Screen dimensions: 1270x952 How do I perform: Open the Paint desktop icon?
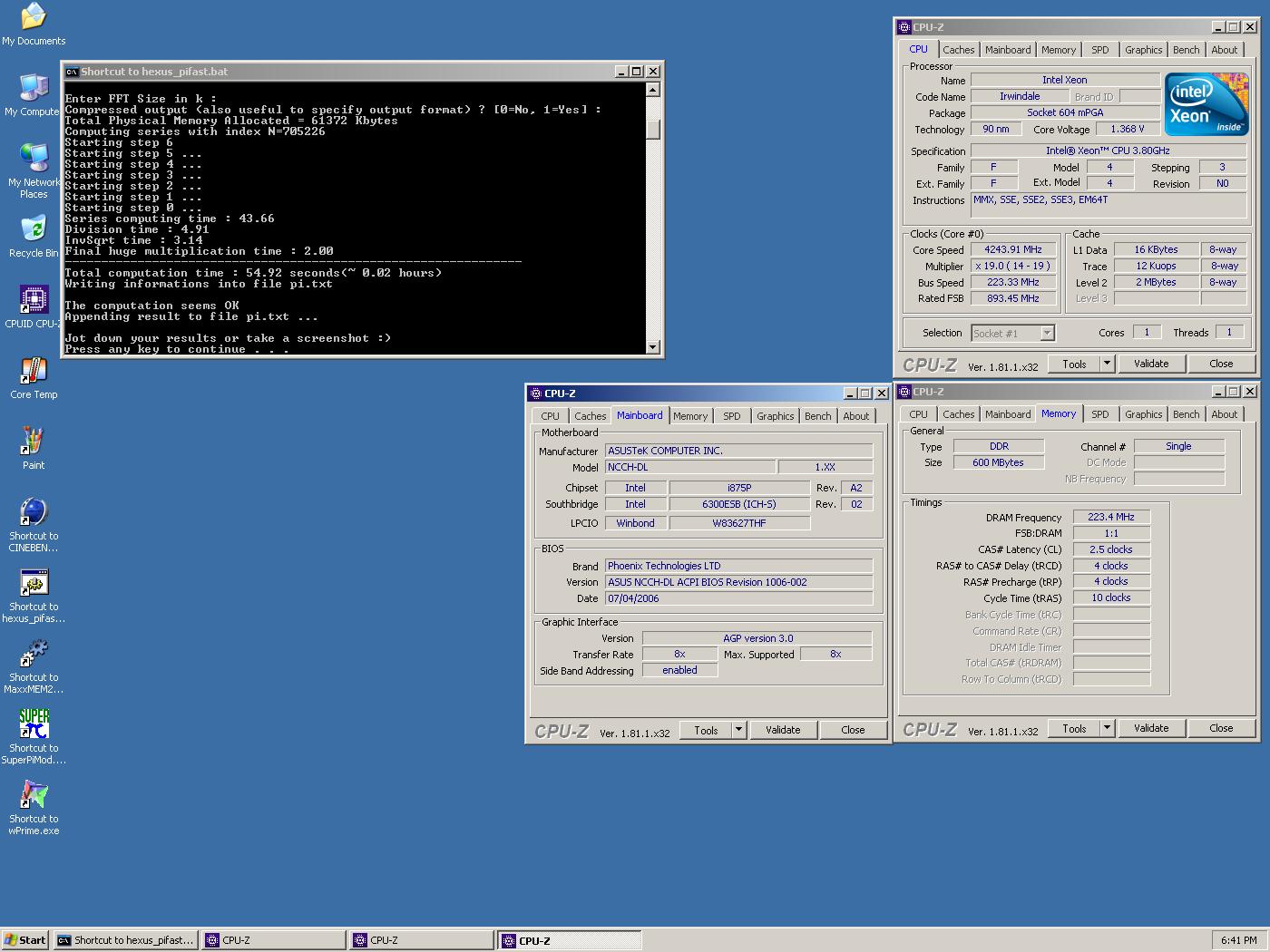point(34,448)
